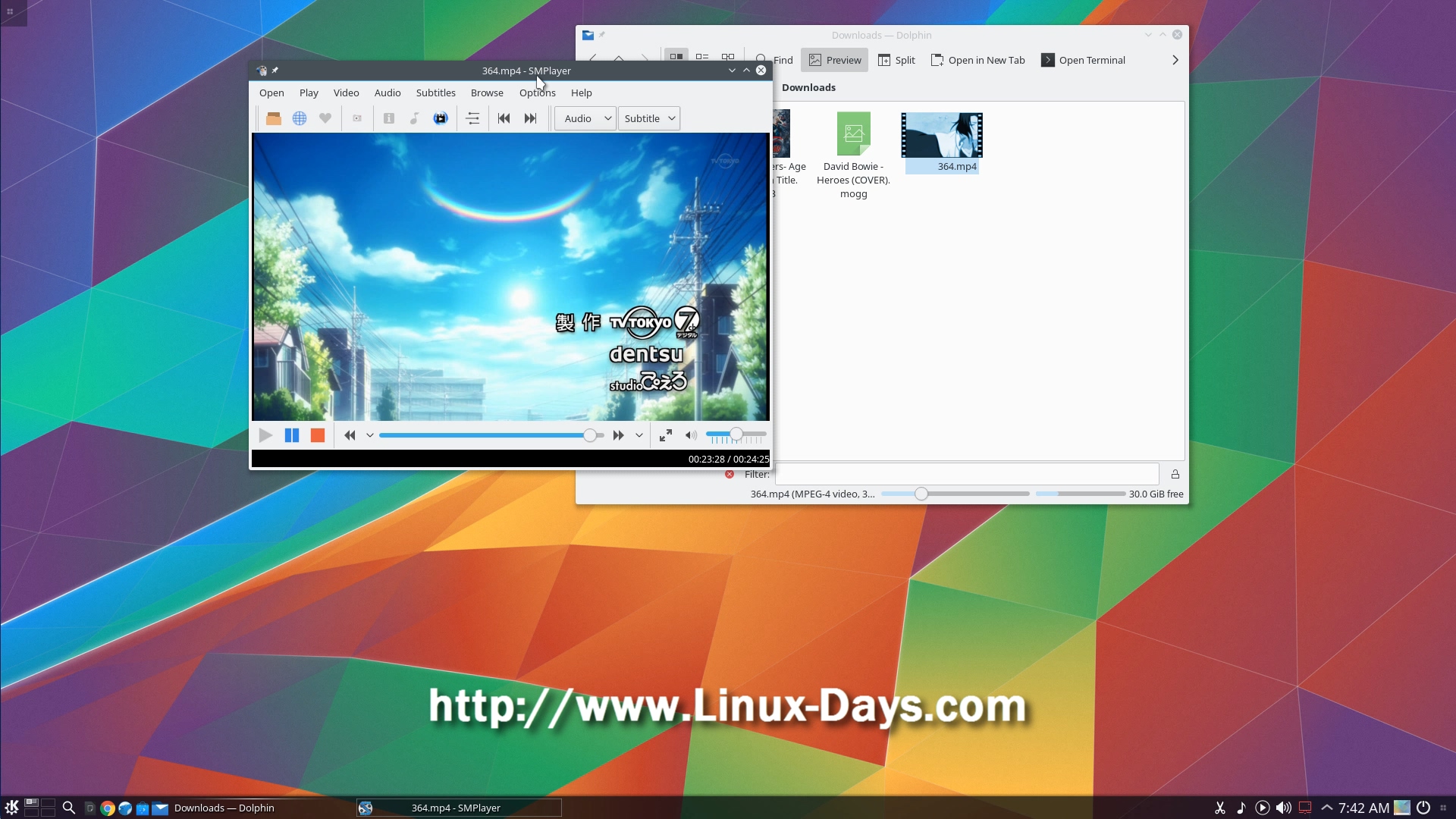Click into the Dolphin Filter text field
The image size is (1456, 819).
pos(967,474)
